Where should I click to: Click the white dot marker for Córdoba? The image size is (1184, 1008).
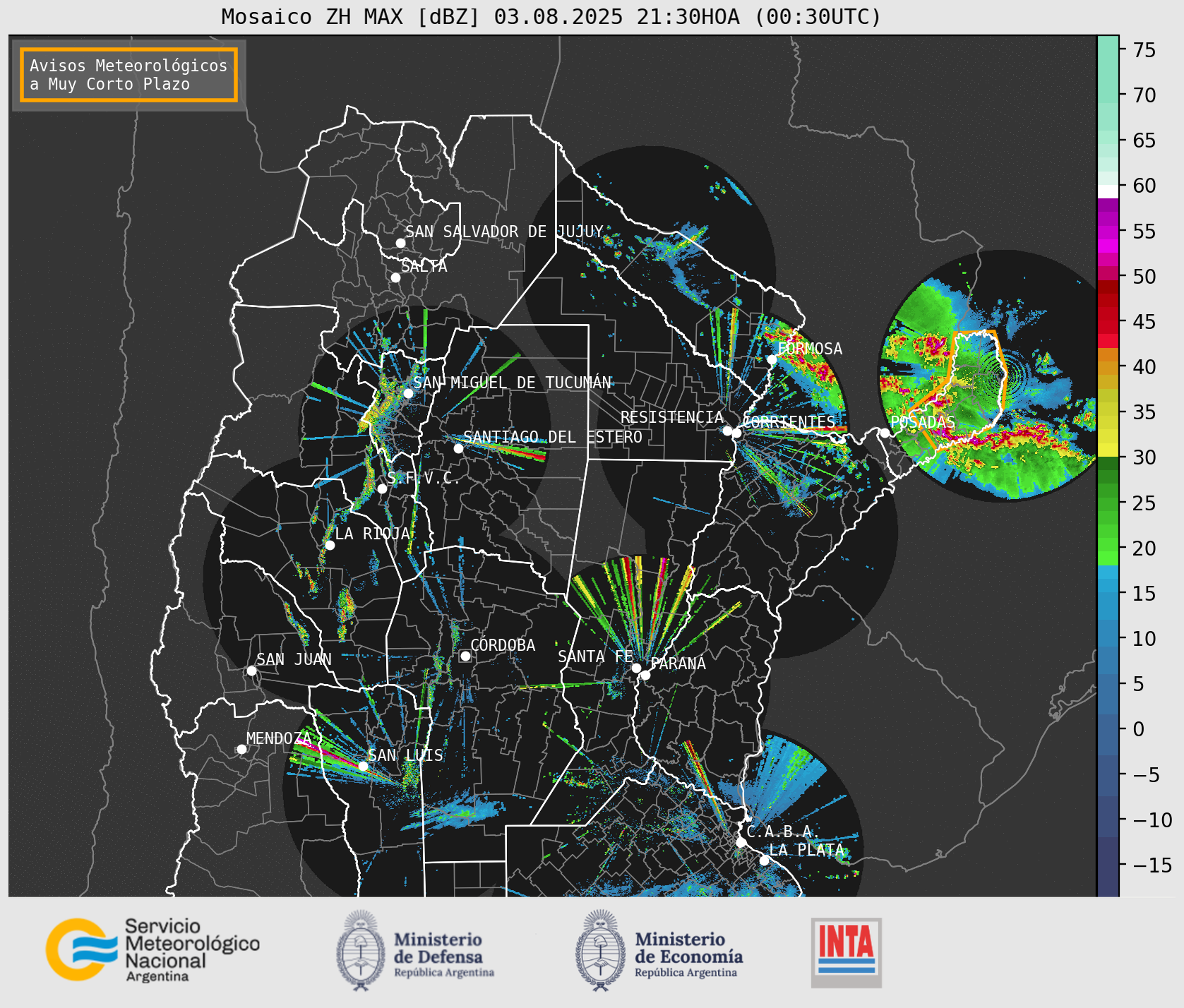(465, 656)
